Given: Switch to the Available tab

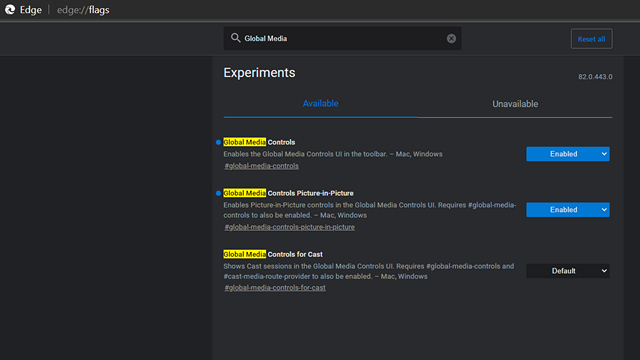Looking at the screenshot, I should coord(320,104).
